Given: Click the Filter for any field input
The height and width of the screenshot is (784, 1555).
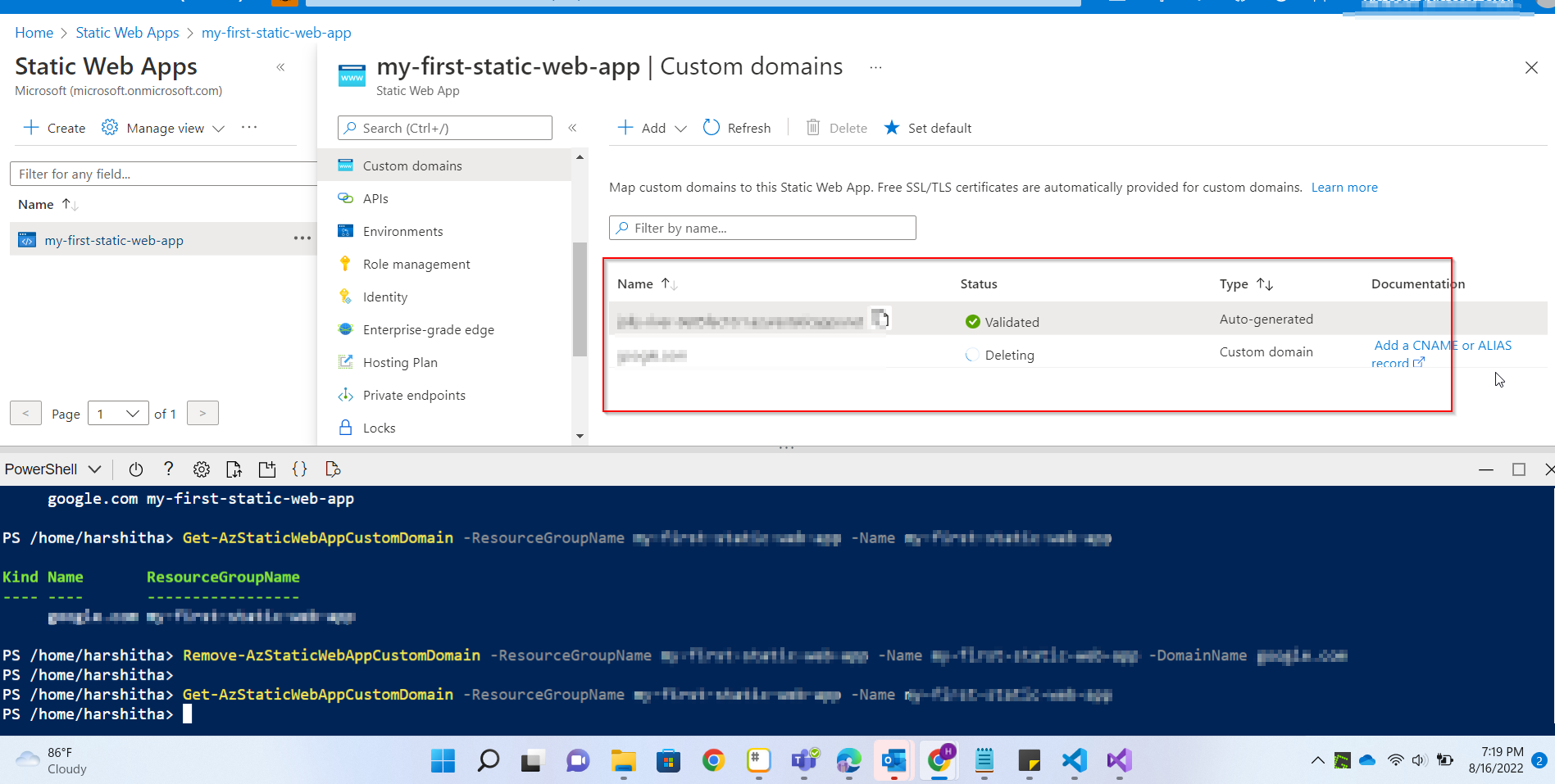Looking at the screenshot, I should pos(163,174).
